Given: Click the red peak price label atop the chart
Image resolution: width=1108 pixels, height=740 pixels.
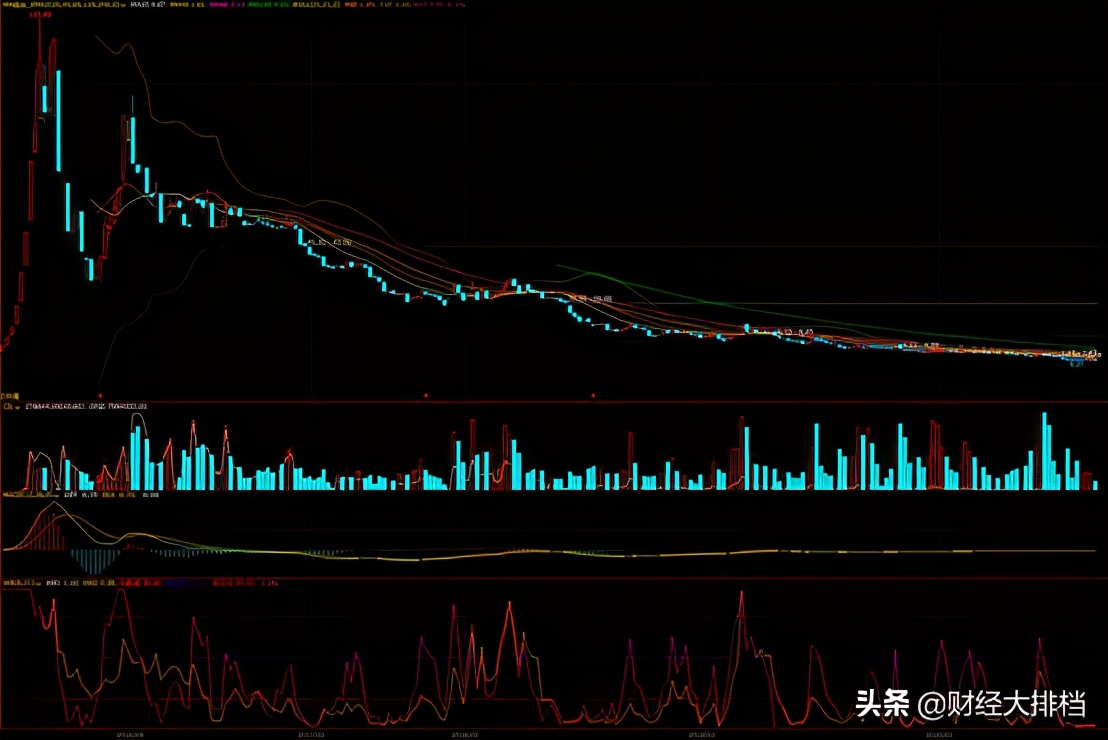Looking at the screenshot, I should (41, 14).
